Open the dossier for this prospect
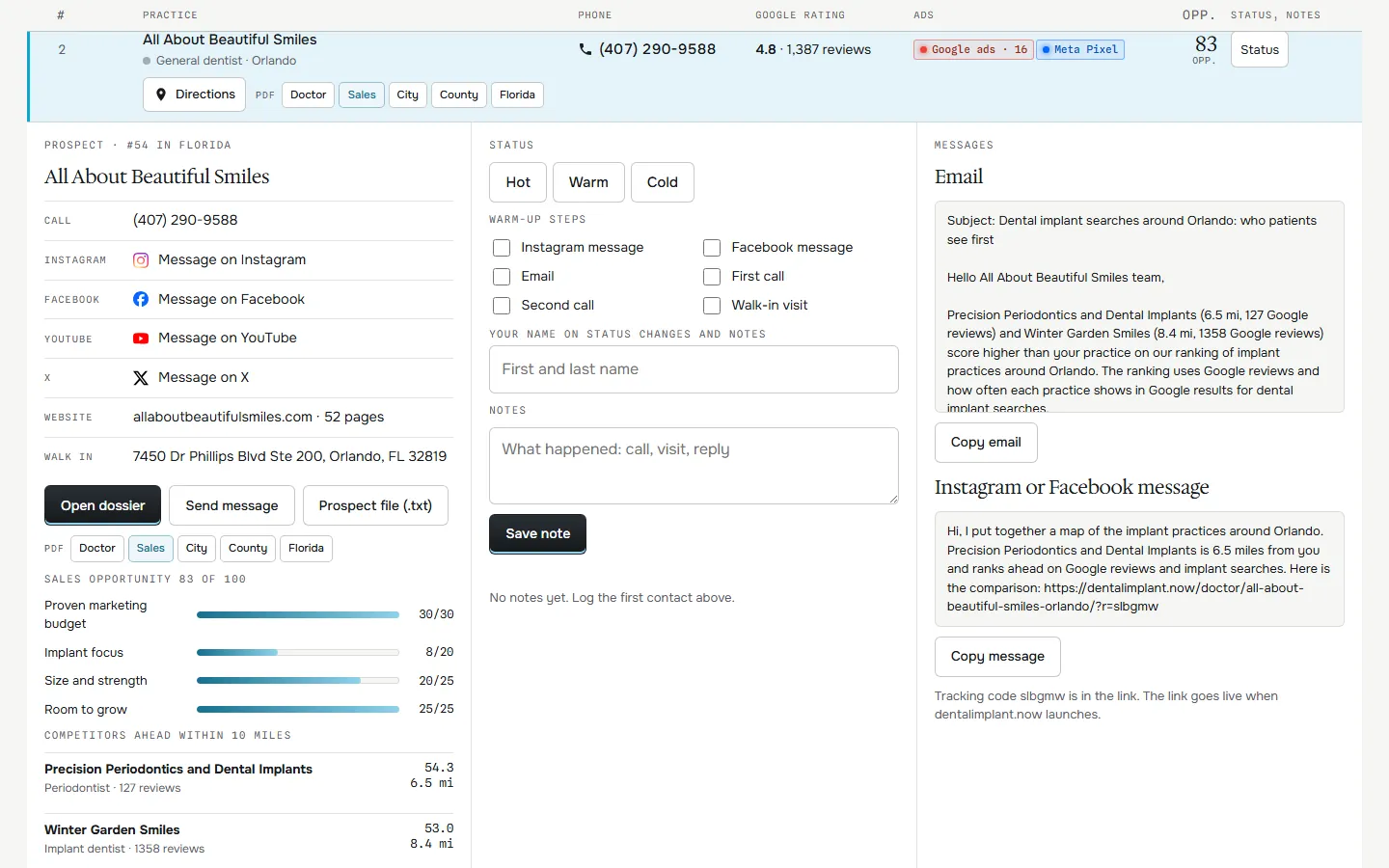 pyautogui.click(x=103, y=505)
